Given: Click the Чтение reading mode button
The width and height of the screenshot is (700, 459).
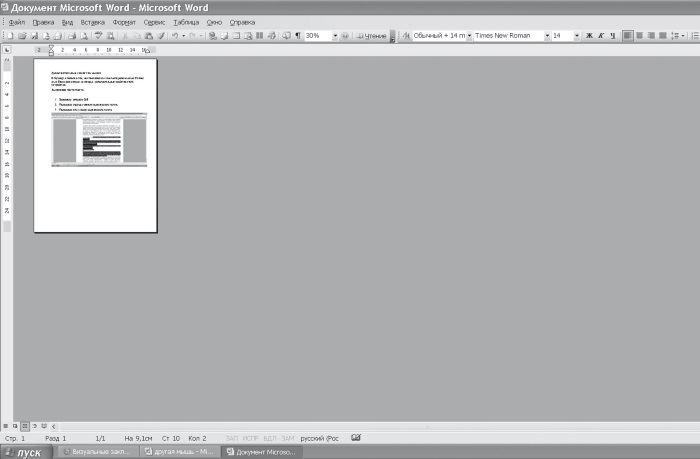Looking at the screenshot, I should [x=372, y=35].
